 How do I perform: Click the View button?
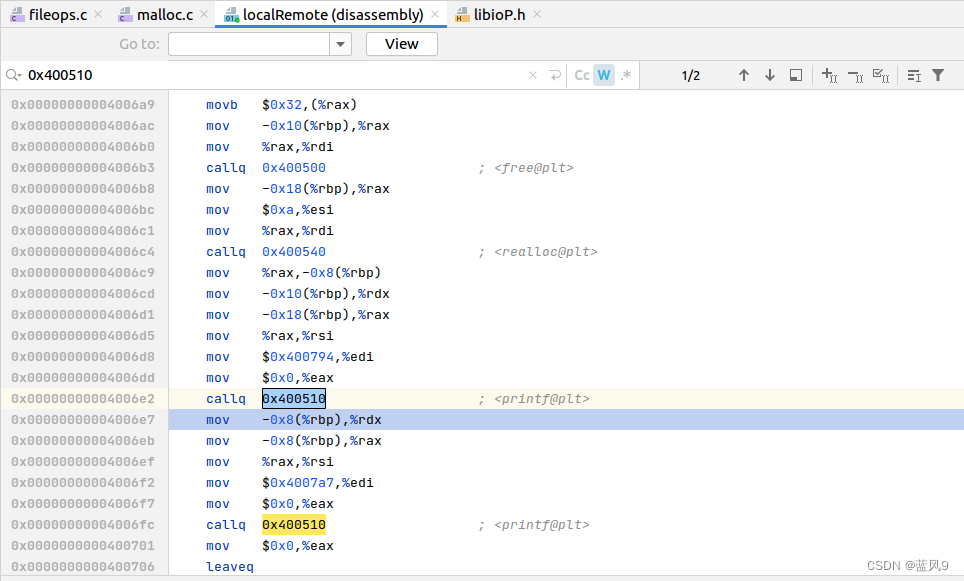(401, 44)
